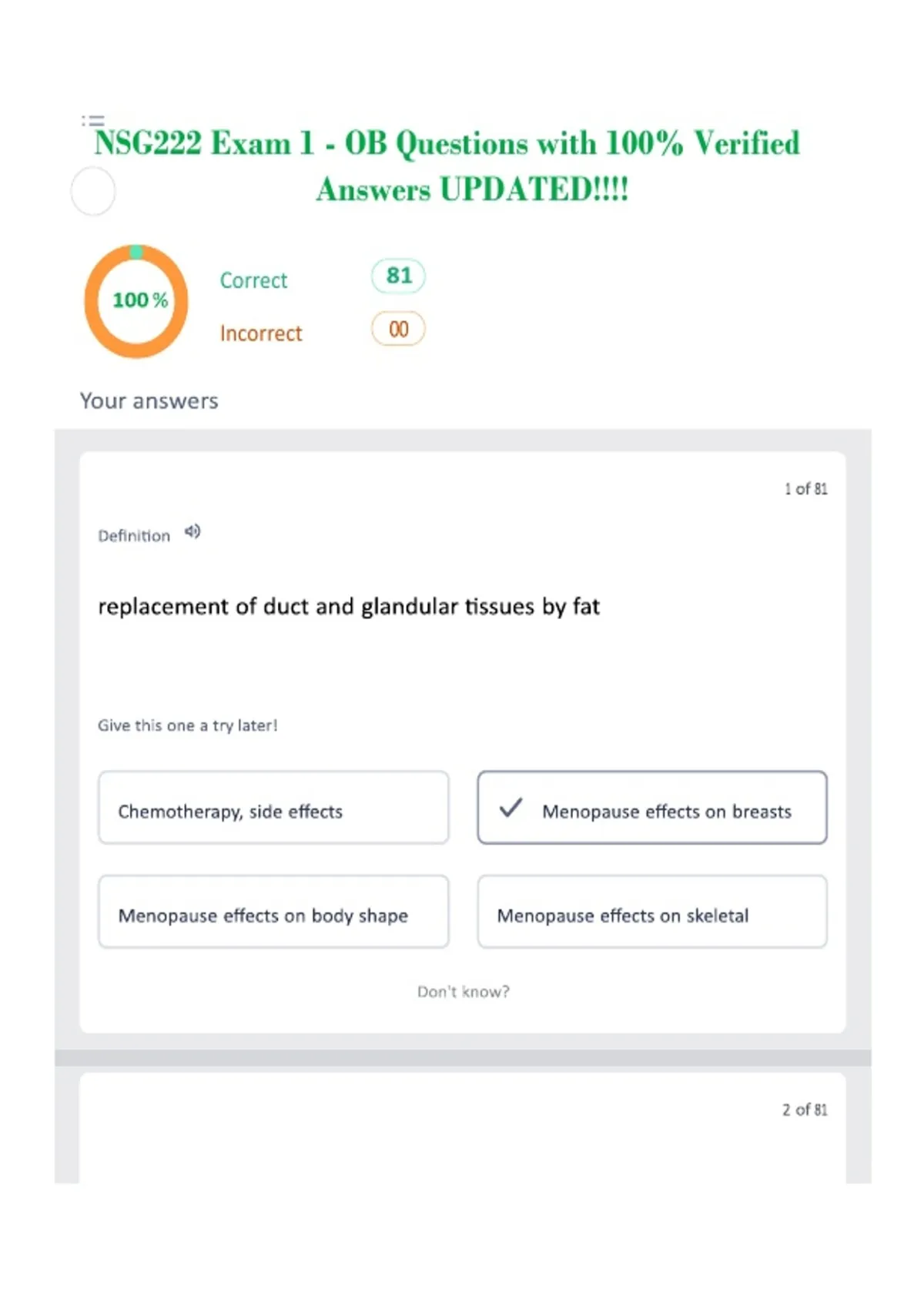Click the checkmark icon in selected answer
Viewport: 924px width, 1309px height.
tap(511, 808)
